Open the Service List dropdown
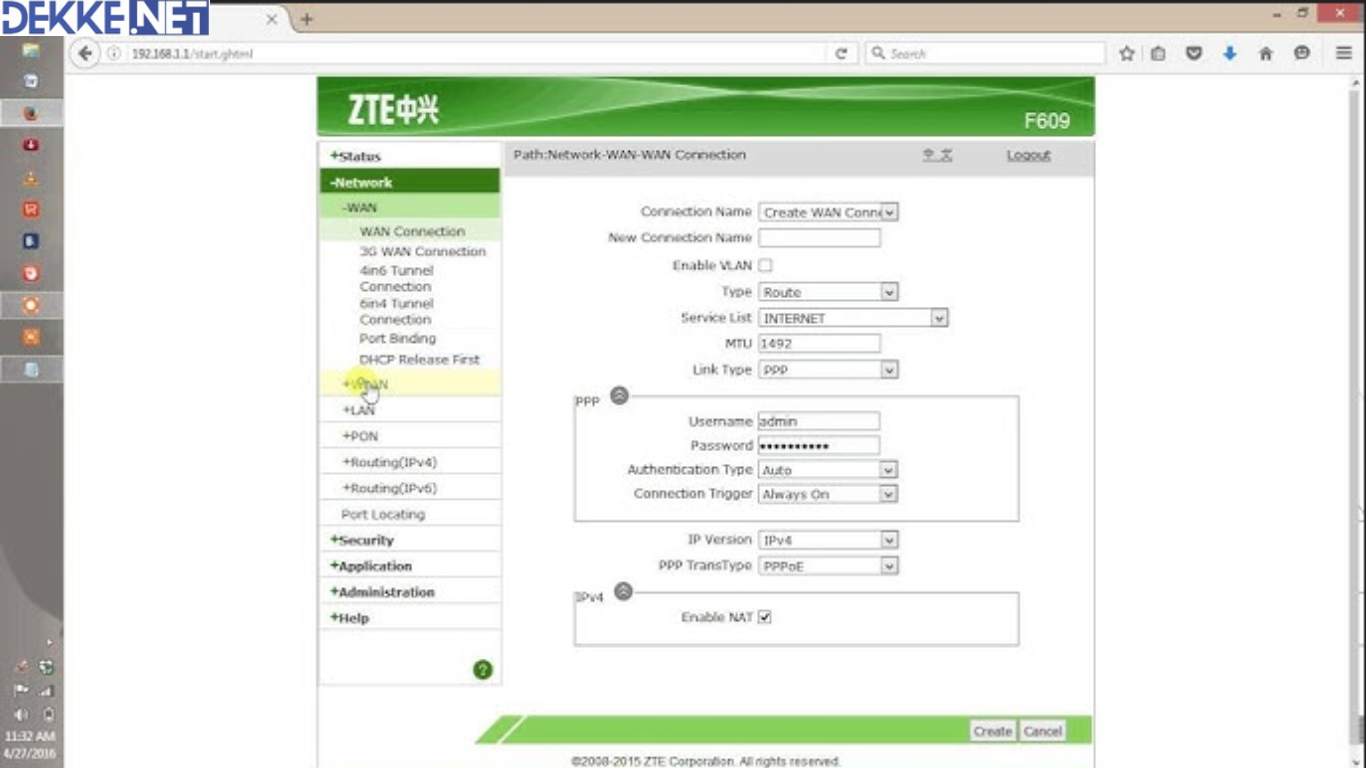 [x=853, y=318]
